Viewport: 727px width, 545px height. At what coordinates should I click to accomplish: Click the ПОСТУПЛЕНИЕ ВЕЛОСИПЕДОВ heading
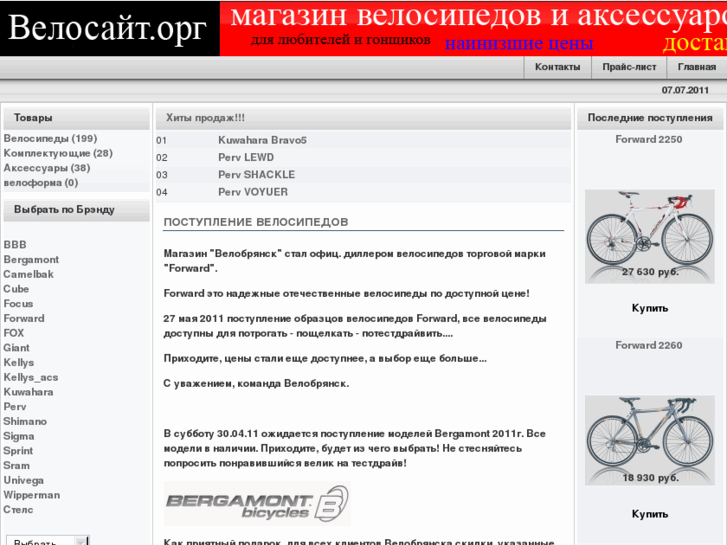pyautogui.click(x=256, y=222)
